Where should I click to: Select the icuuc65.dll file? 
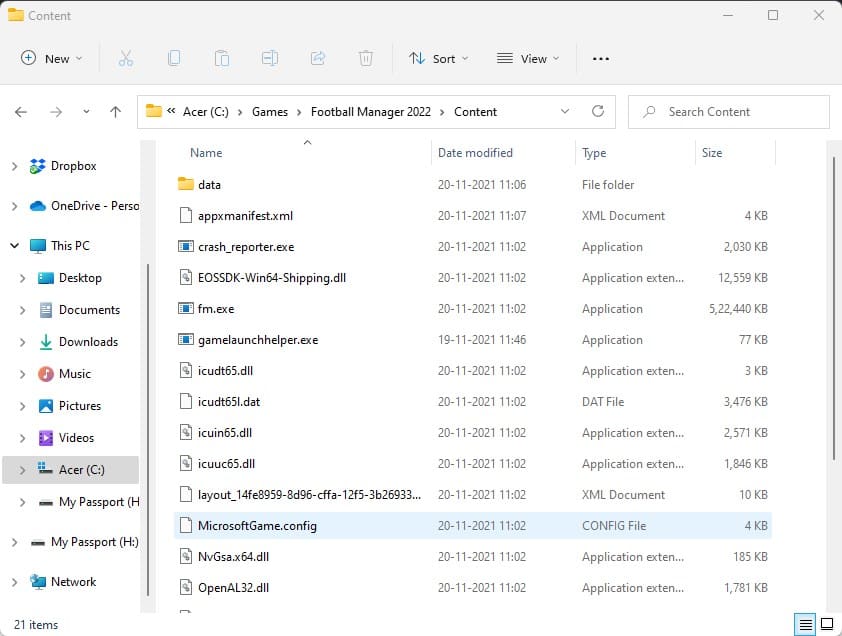473,464
